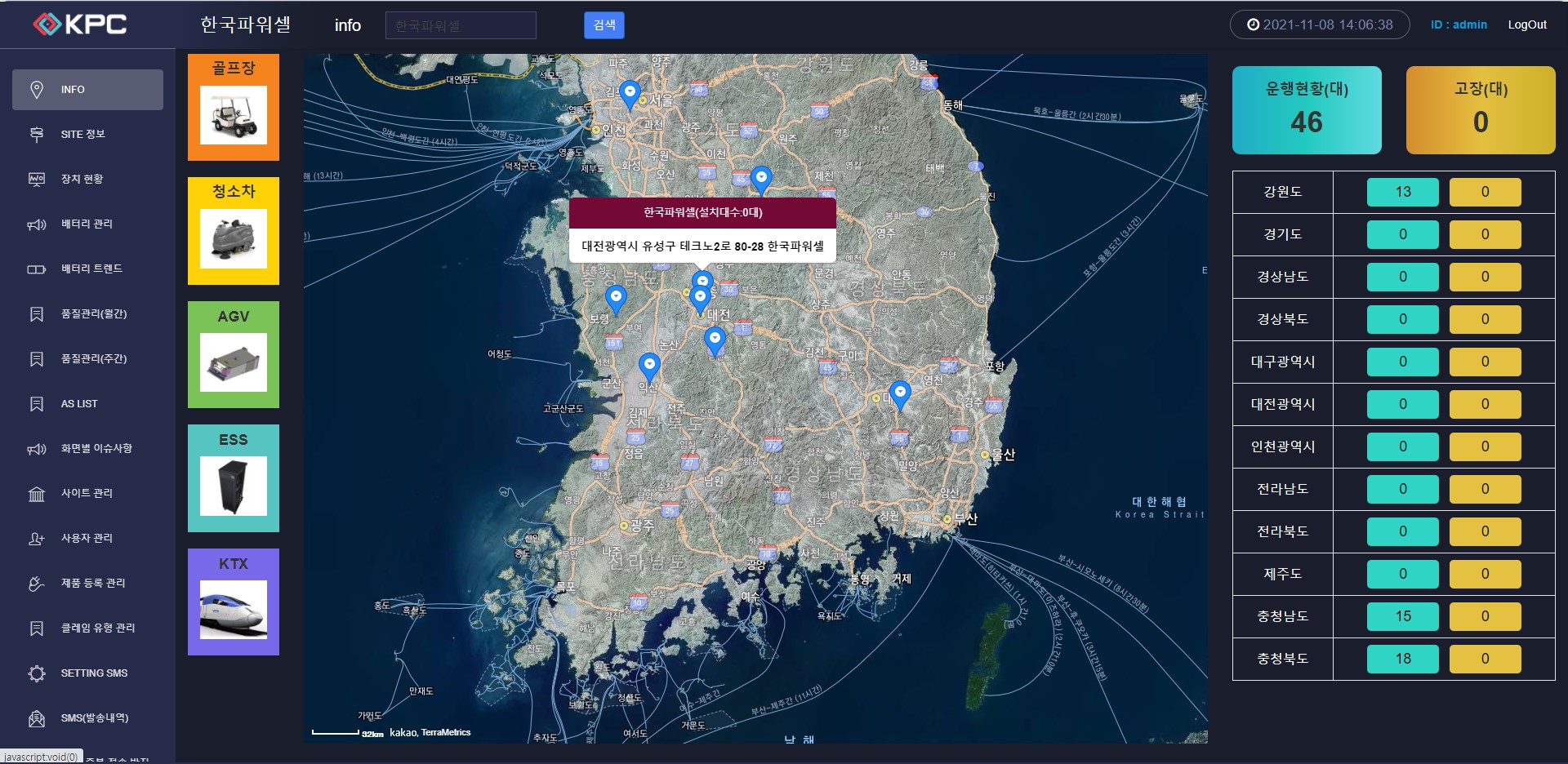1568x764 pixels.
Task: Open the SETTING SMS gear icon
Action: [x=37, y=673]
